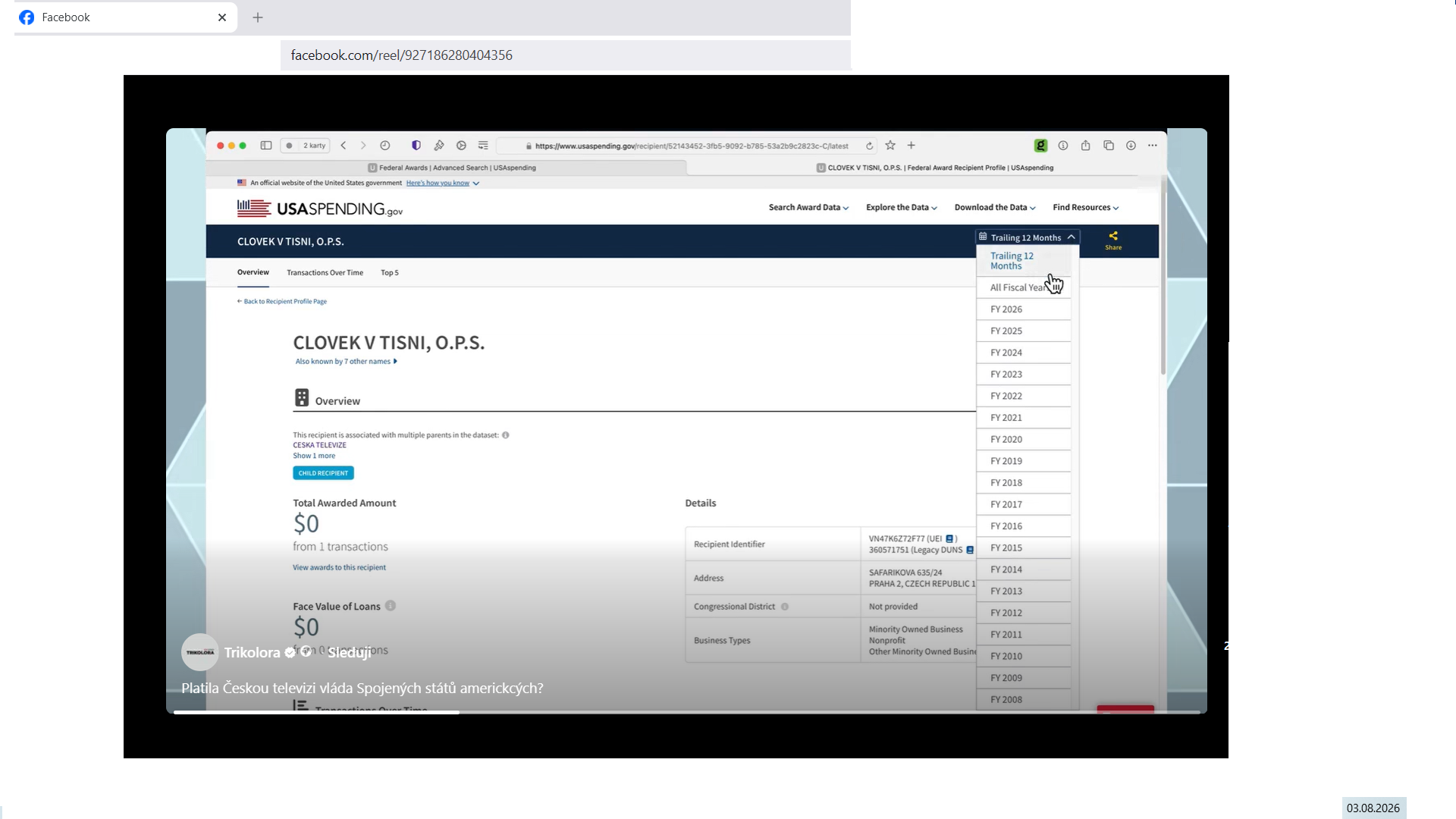Viewport: 1456px width, 819px height.
Task: Click the Legacy DUNS glossary icon
Action: [970, 551]
